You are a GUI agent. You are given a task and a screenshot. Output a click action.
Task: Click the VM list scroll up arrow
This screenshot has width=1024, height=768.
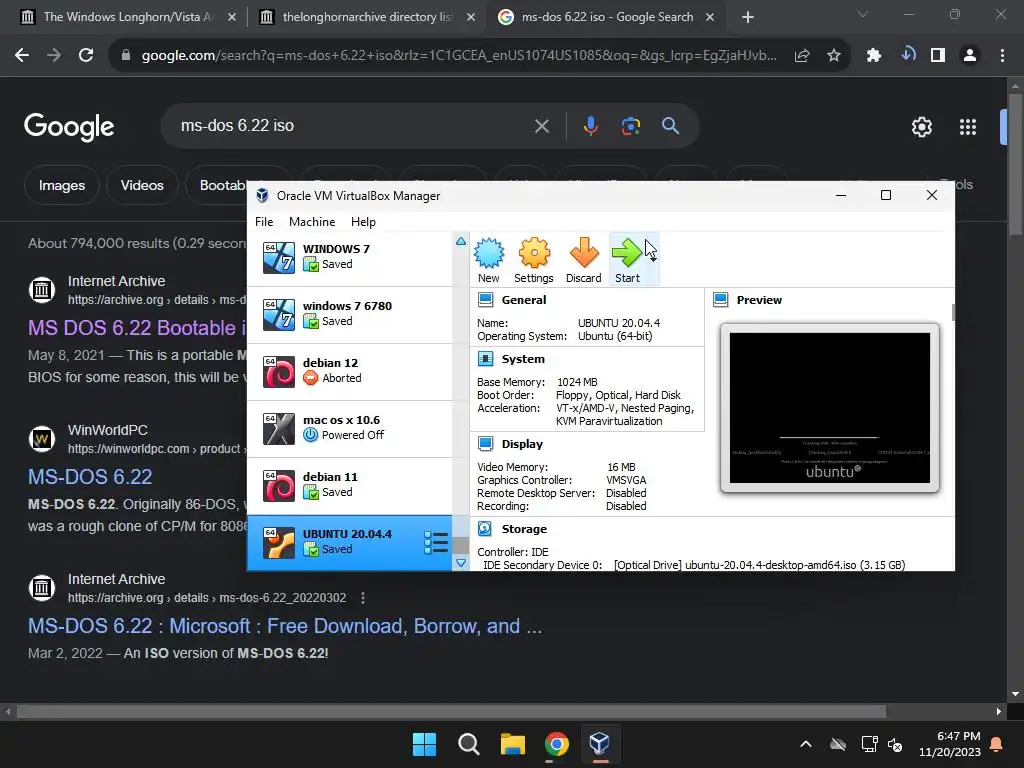coord(461,241)
